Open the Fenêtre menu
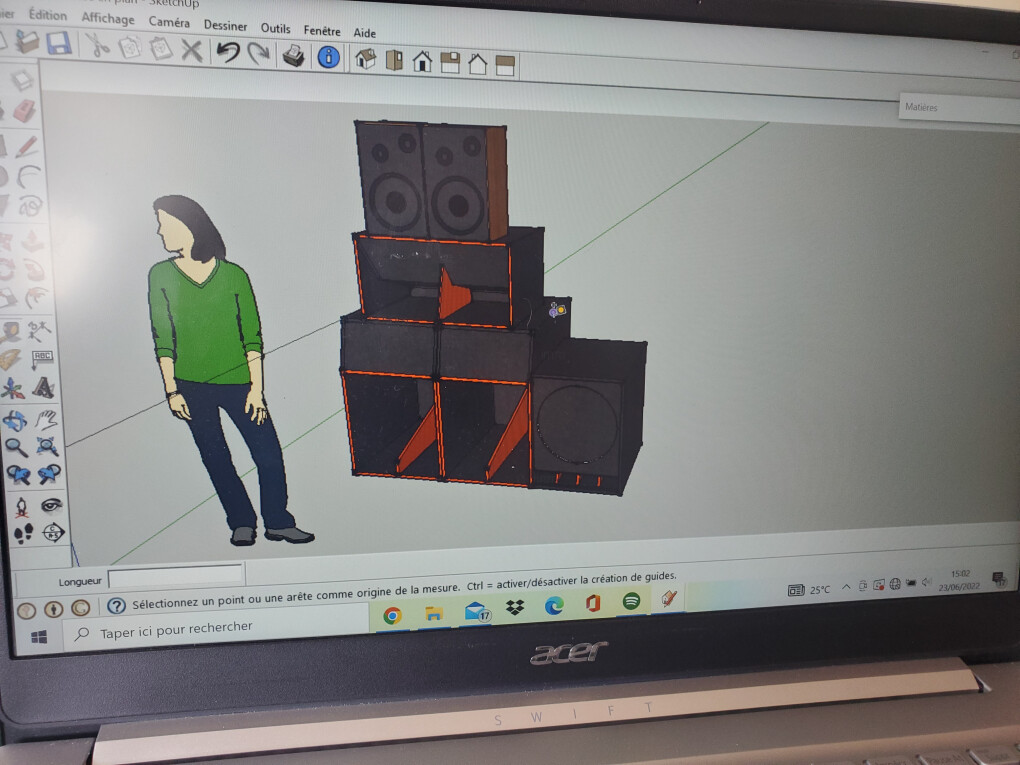 [x=322, y=31]
